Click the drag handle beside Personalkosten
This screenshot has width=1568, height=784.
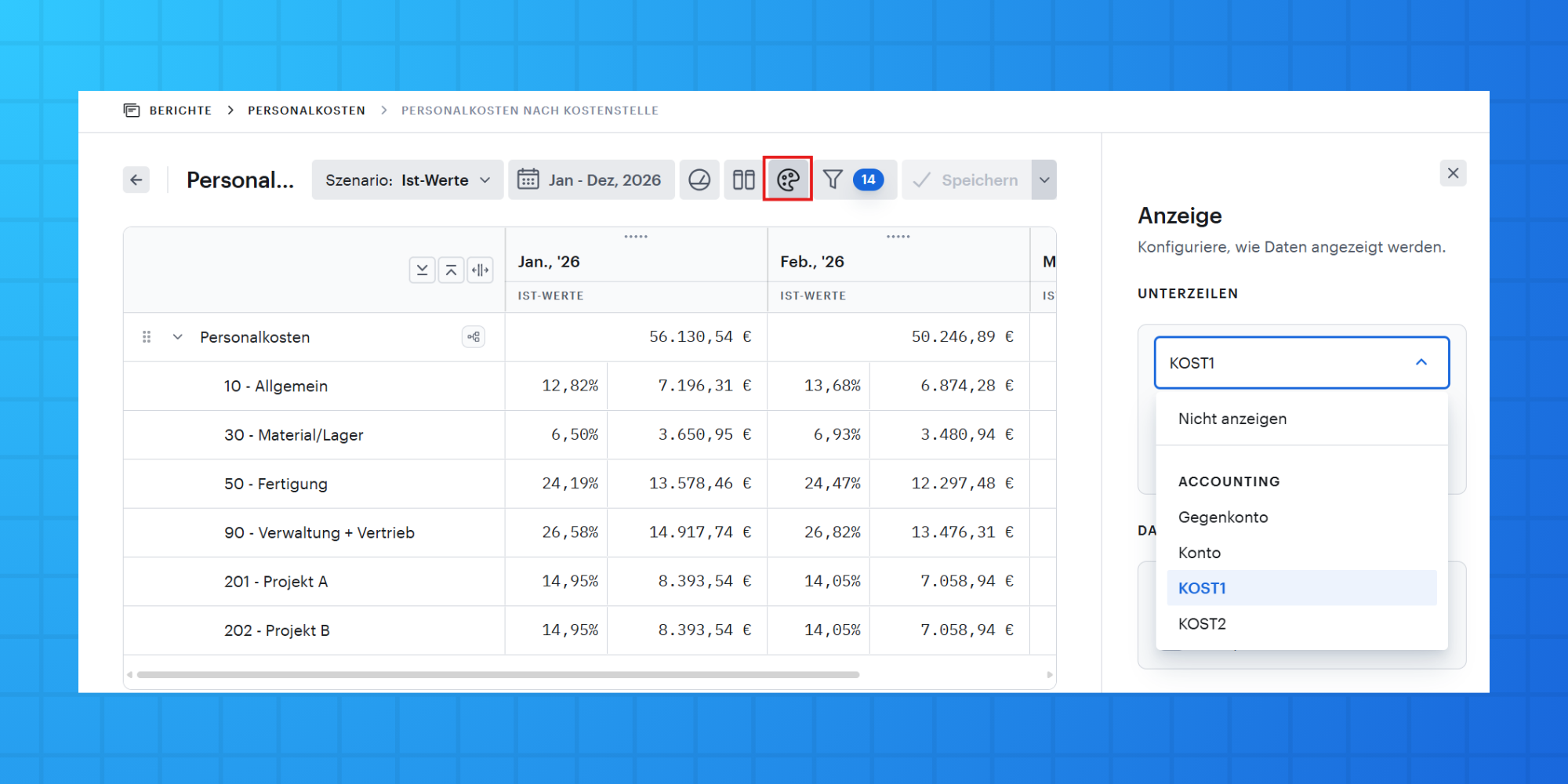pyautogui.click(x=147, y=337)
